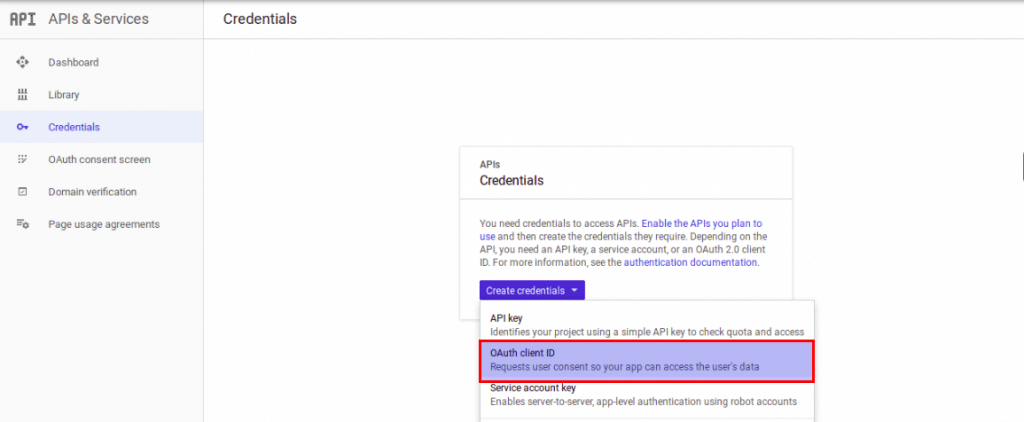Click the OAuth consent screen icon
Viewport: 1024px width, 422px height.
click(x=22, y=159)
